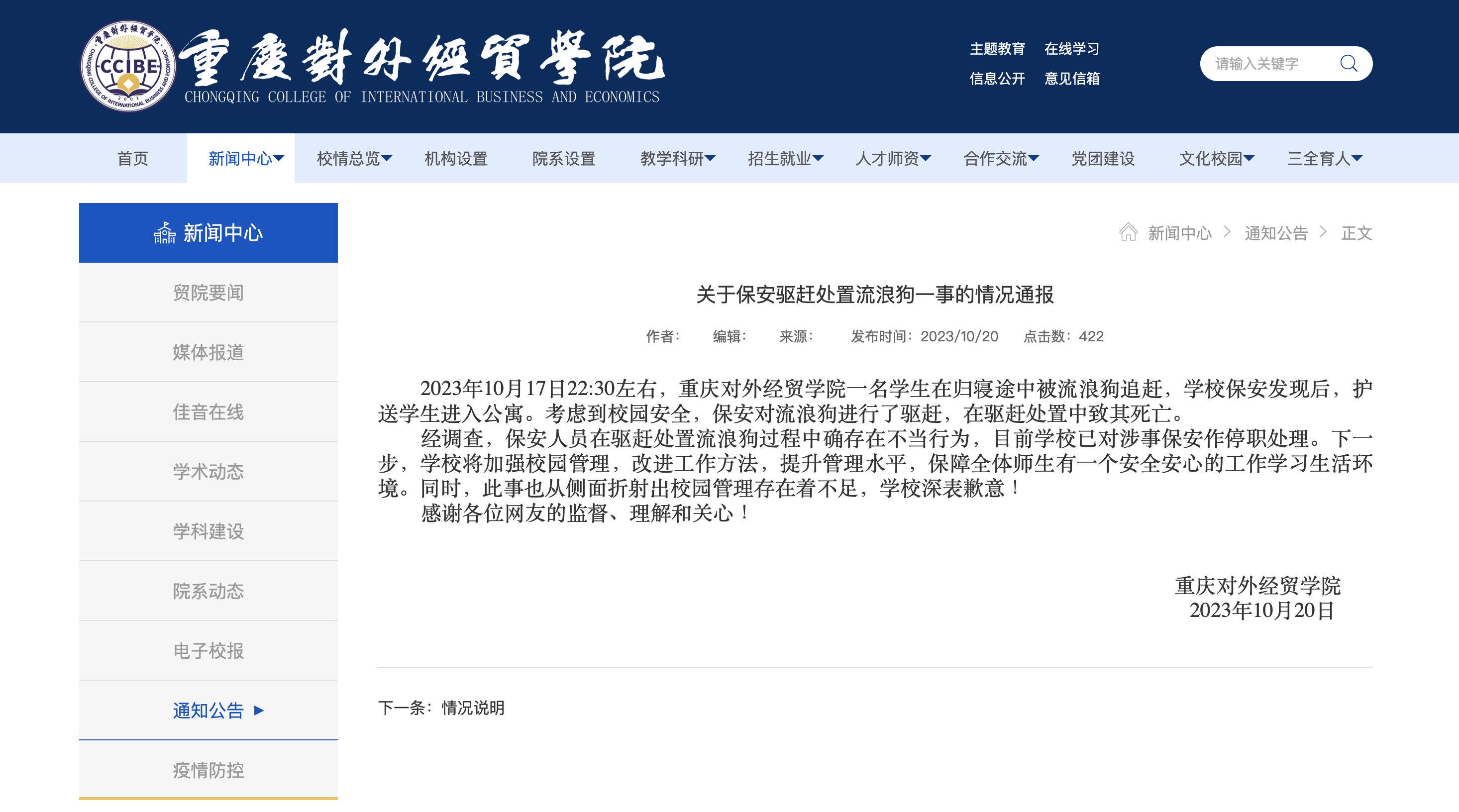Click the 作者： metadata label
The width and height of the screenshot is (1459, 812).
[x=662, y=336]
